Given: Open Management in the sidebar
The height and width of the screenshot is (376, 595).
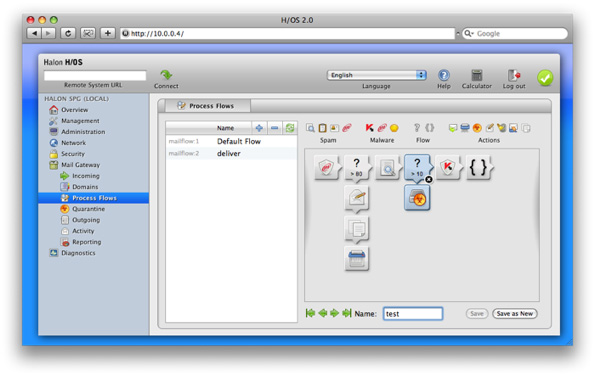Looking at the screenshot, I should (80, 121).
